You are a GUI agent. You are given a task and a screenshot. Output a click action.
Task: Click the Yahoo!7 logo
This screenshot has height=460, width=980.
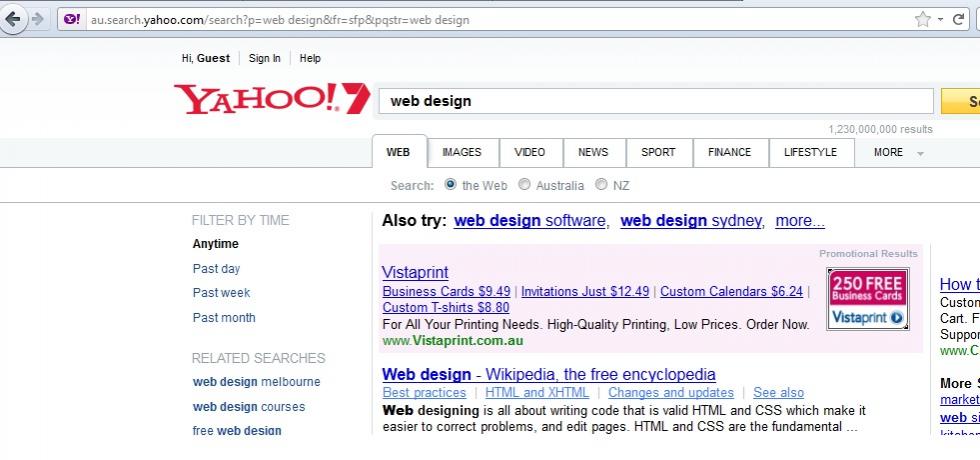[272, 99]
